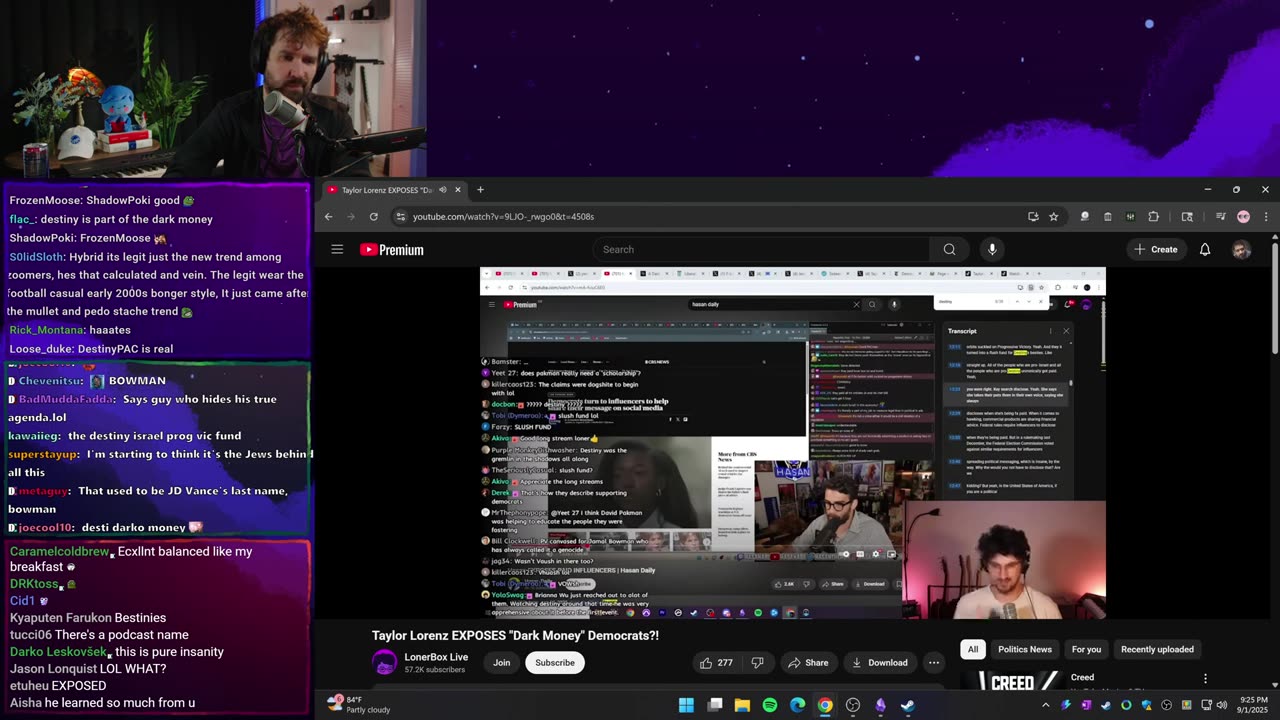This screenshot has width=1280, height=720.
Task: Open a new browser tab
Action: pos(480,189)
